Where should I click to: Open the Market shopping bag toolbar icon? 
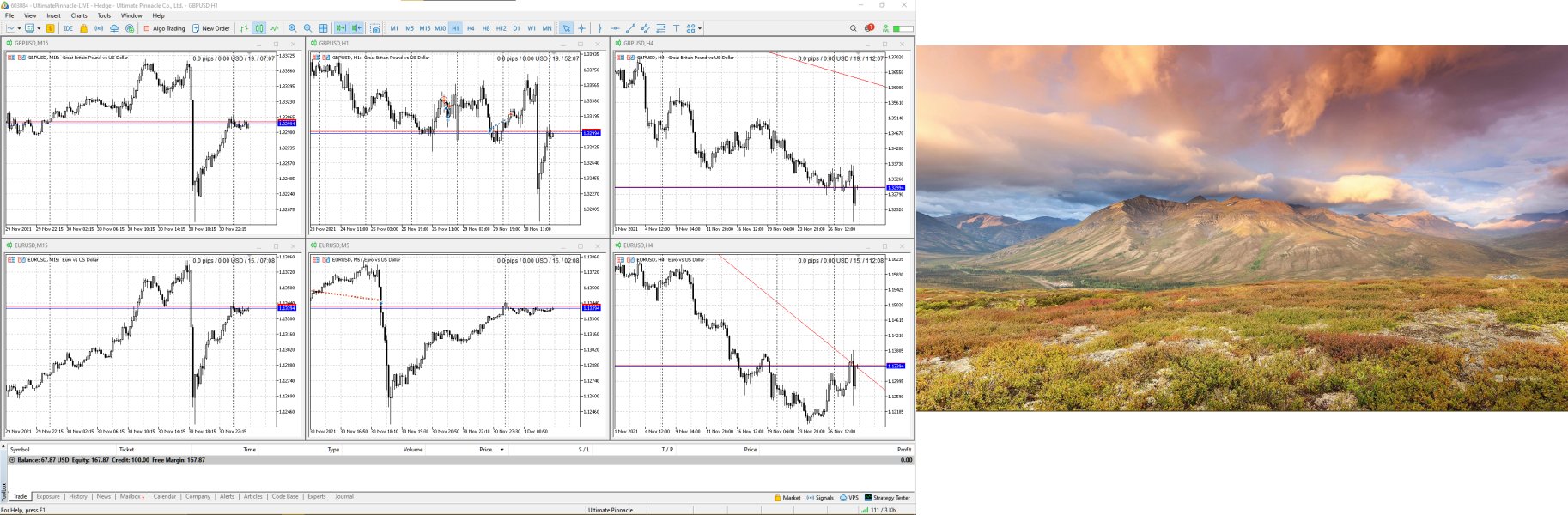pos(83,28)
